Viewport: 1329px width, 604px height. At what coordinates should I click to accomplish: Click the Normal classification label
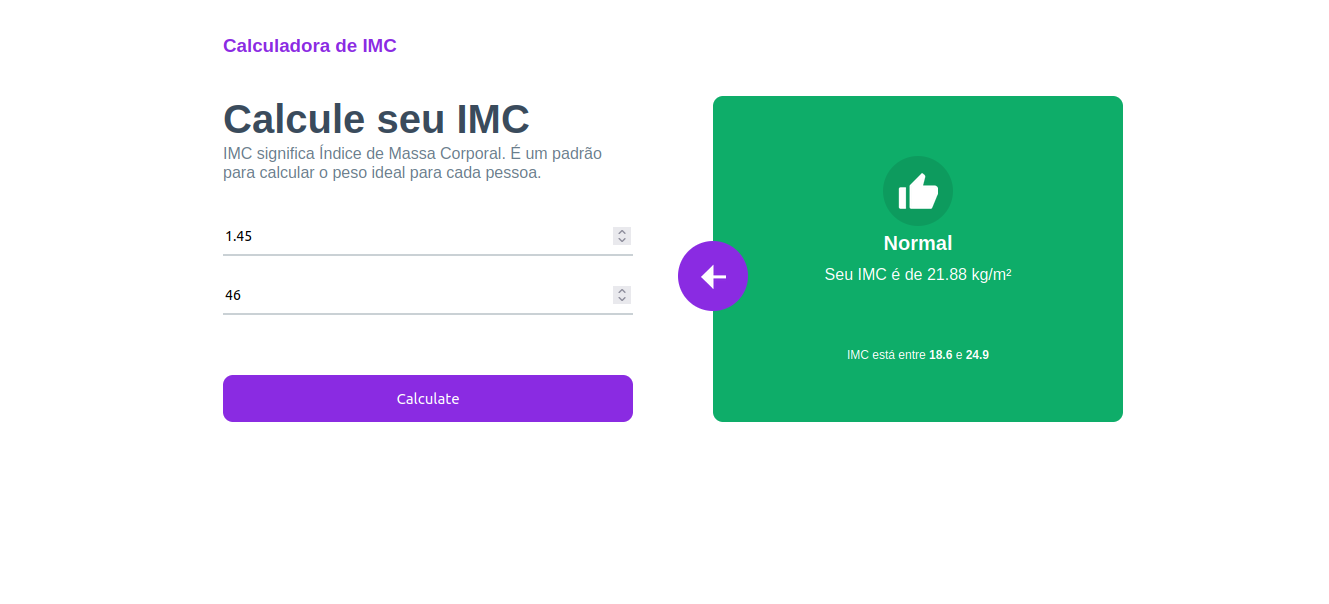pos(918,242)
